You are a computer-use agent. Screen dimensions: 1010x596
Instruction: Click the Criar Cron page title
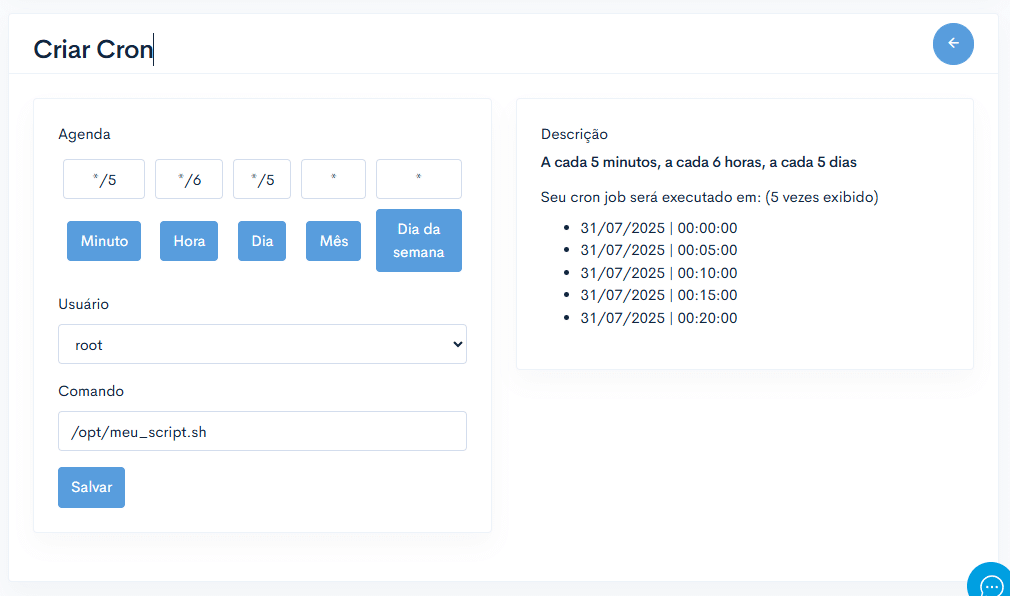tap(93, 50)
